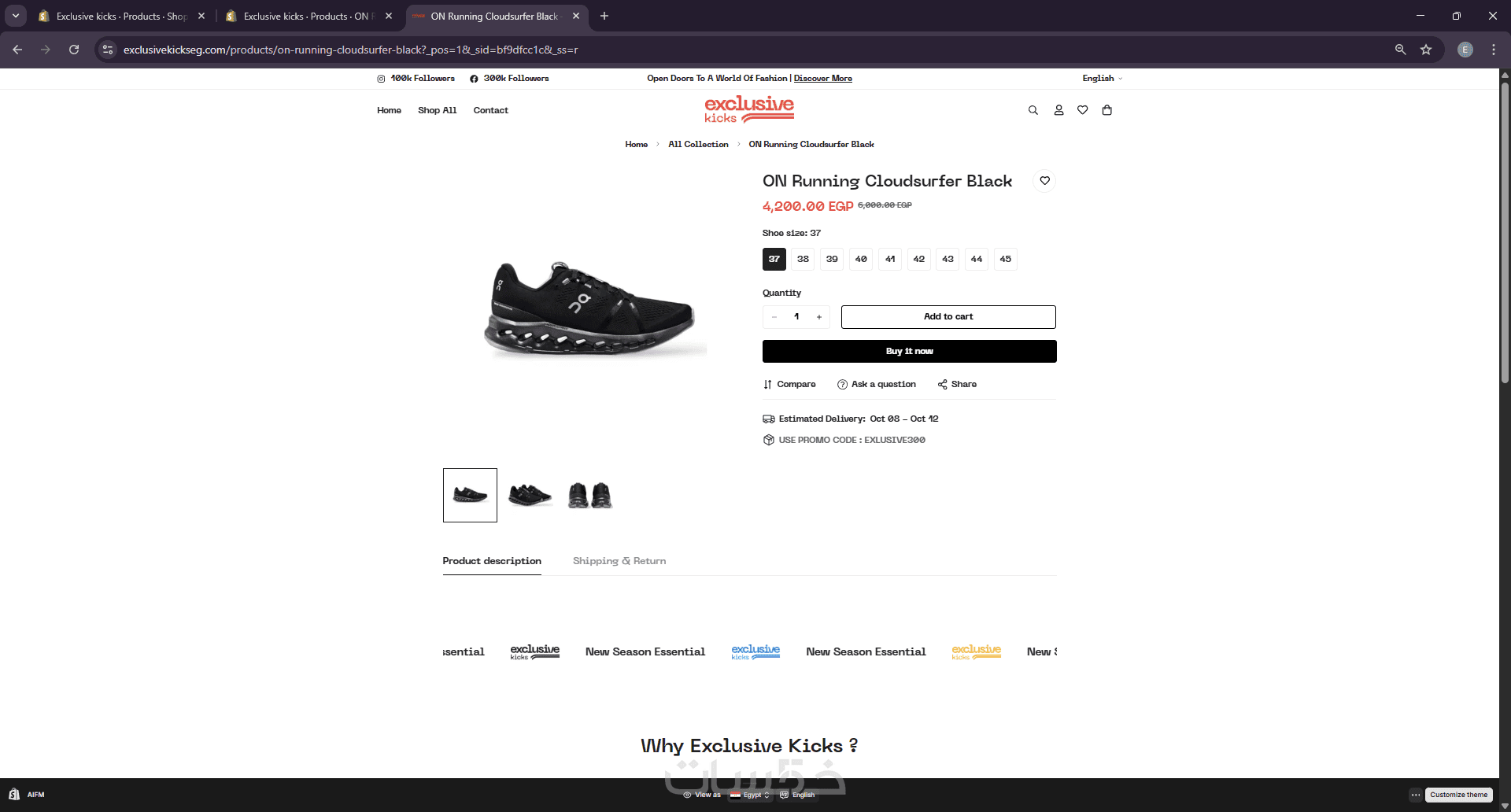The height and width of the screenshot is (812, 1511).
Task: Click the Buy it now button
Action: point(909,352)
